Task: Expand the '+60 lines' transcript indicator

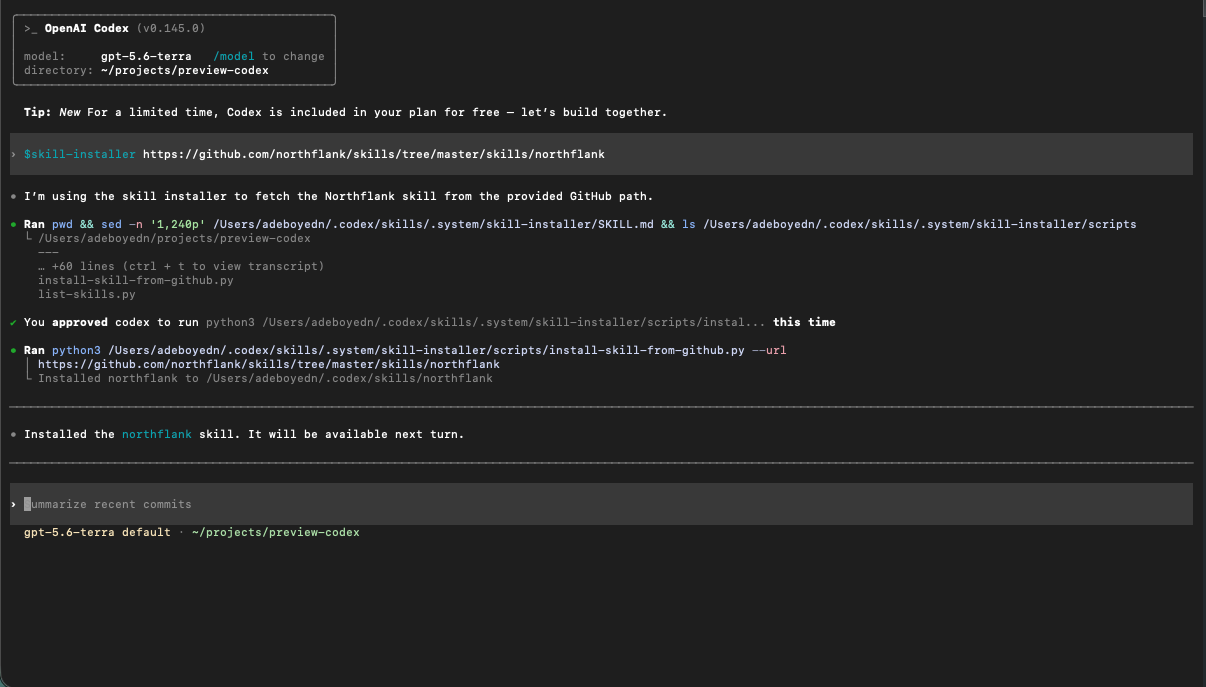Action: point(181,266)
